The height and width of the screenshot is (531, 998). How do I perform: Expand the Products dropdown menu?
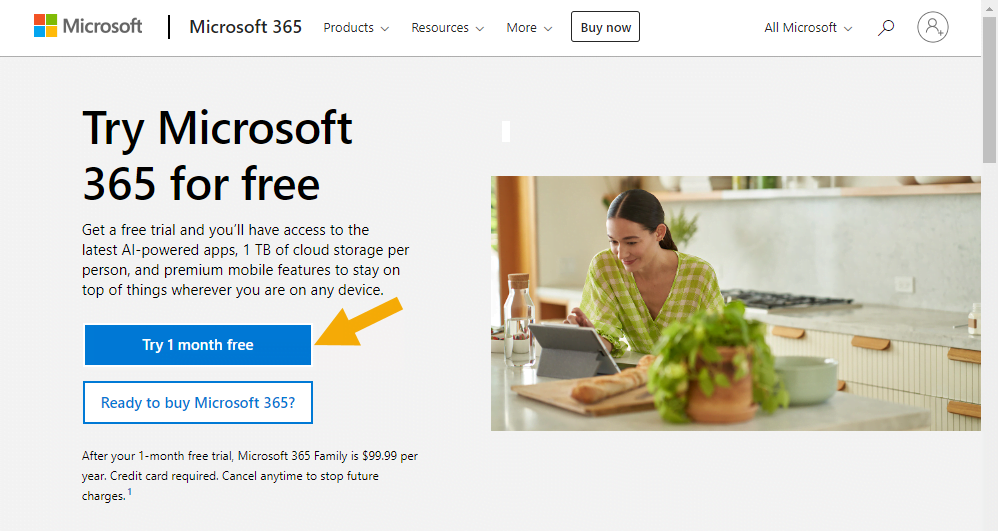click(356, 27)
